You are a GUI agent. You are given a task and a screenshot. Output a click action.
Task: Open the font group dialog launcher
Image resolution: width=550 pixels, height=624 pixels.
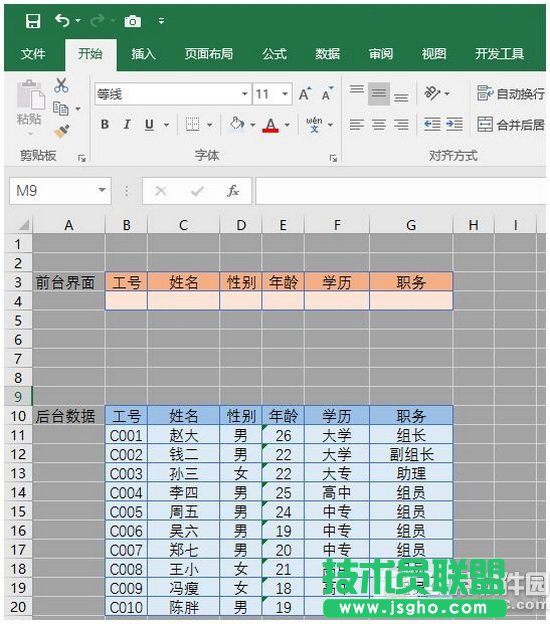333,158
